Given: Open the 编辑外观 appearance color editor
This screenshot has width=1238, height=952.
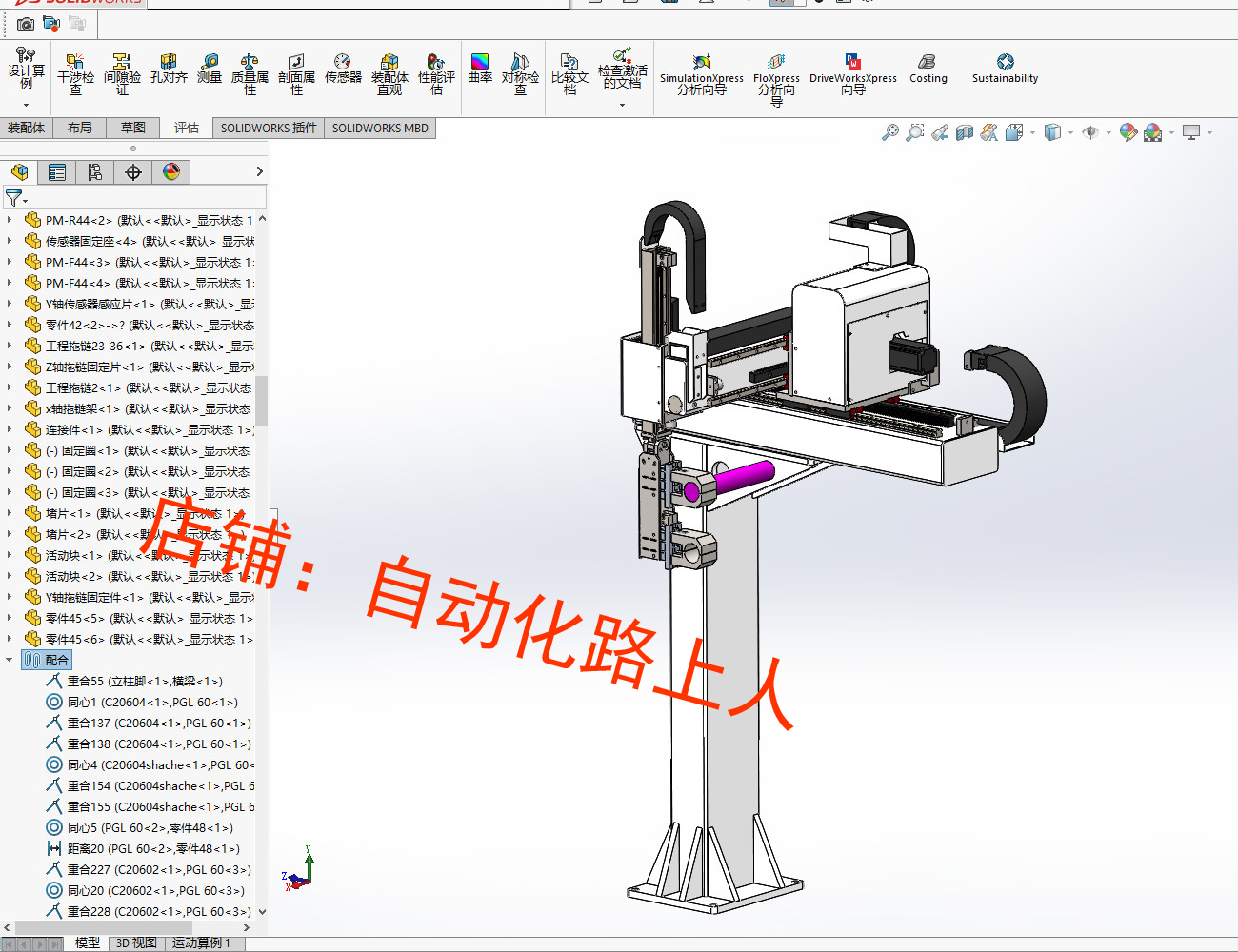Looking at the screenshot, I should [x=1128, y=132].
